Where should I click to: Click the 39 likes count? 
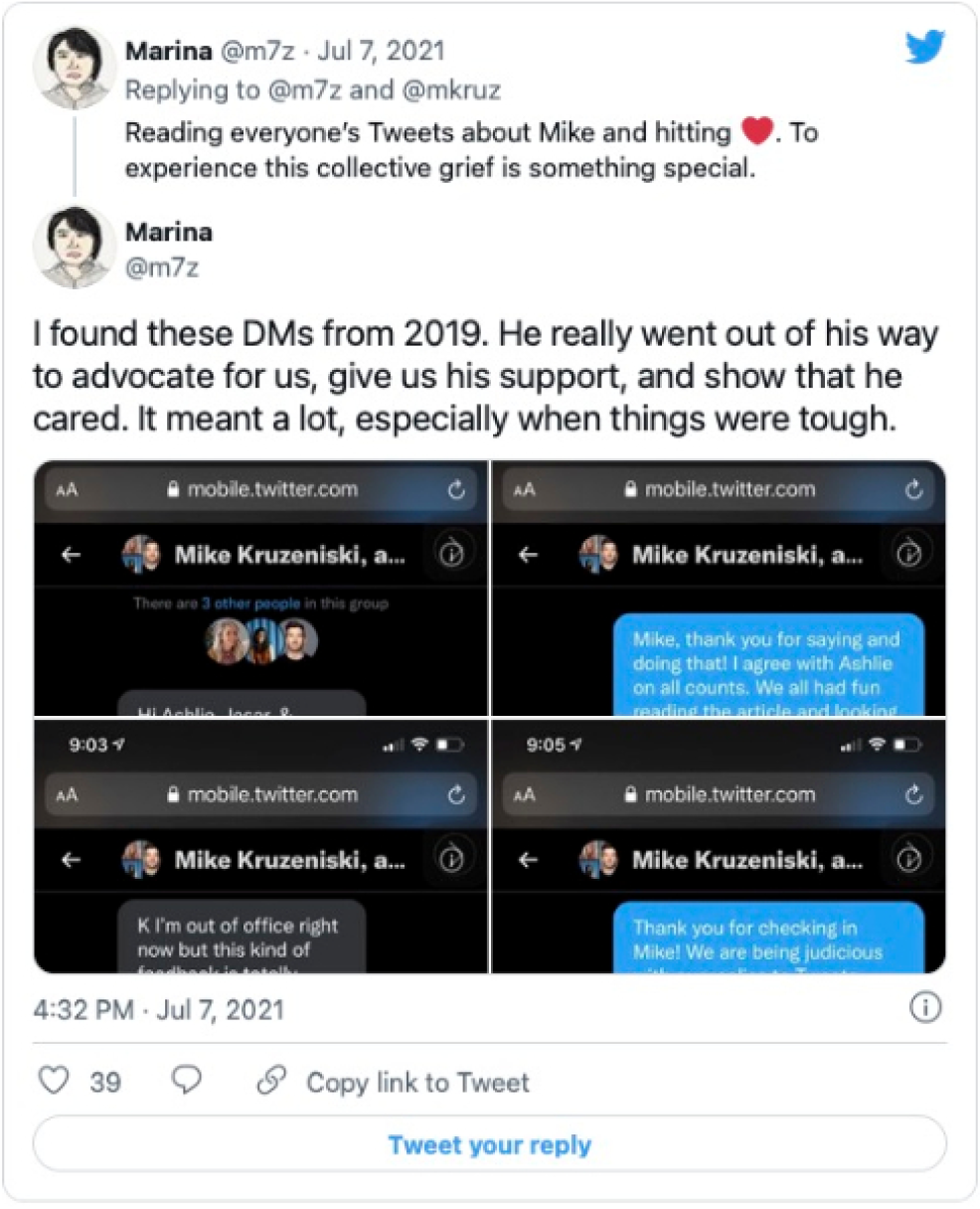click(x=105, y=1082)
